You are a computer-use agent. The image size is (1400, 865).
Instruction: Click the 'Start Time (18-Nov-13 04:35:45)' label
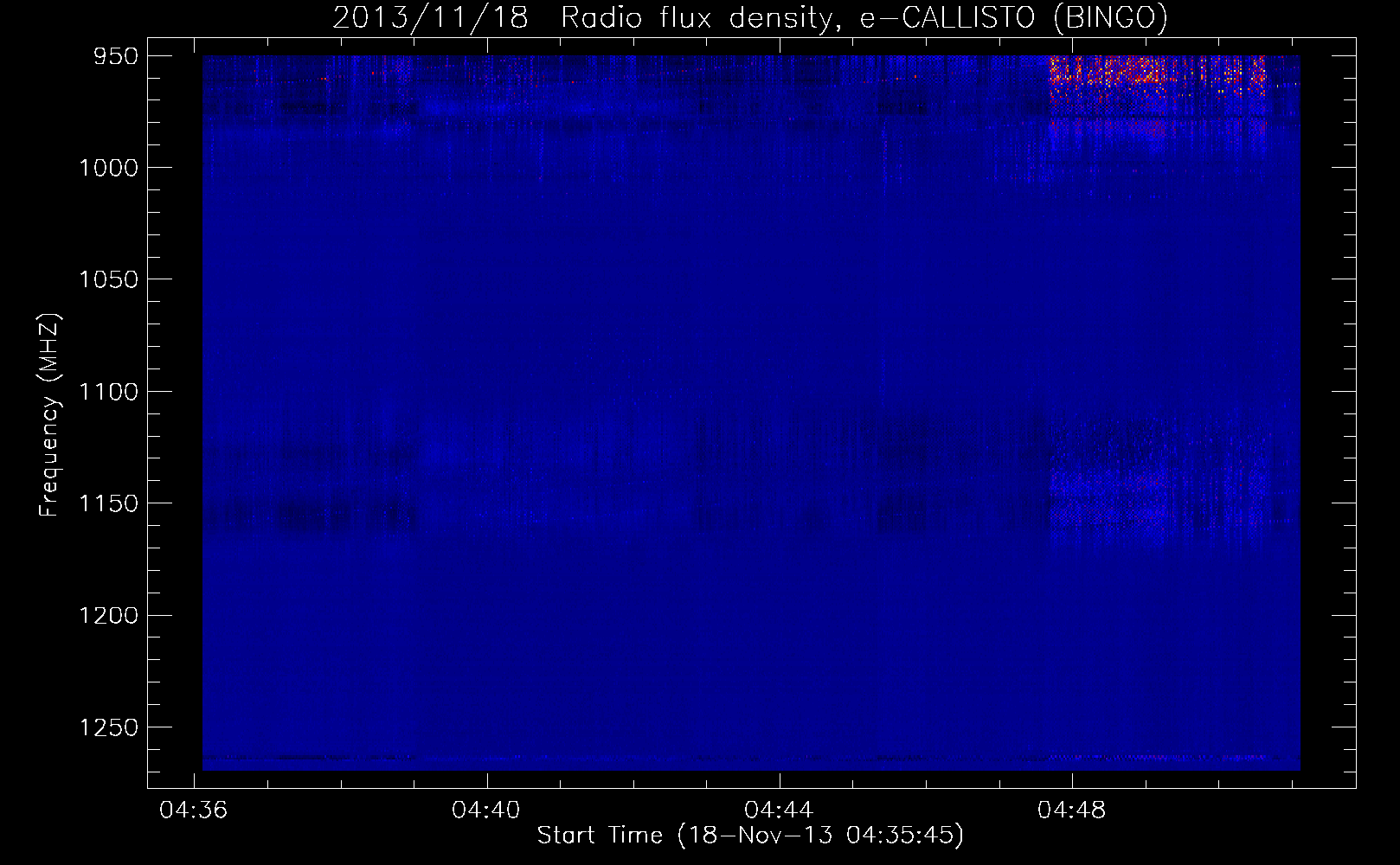(750, 836)
